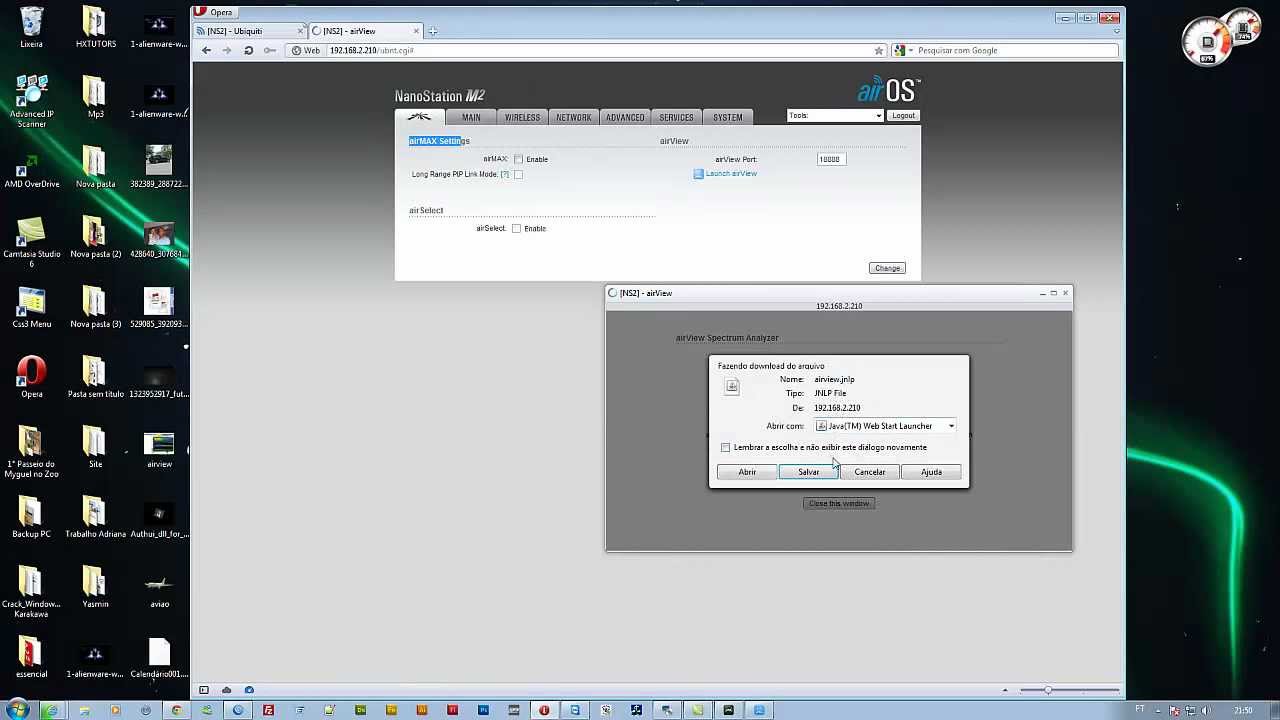Bookmark the page with the star icon
The image size is (1280, 720).
(x=879, y=50)
